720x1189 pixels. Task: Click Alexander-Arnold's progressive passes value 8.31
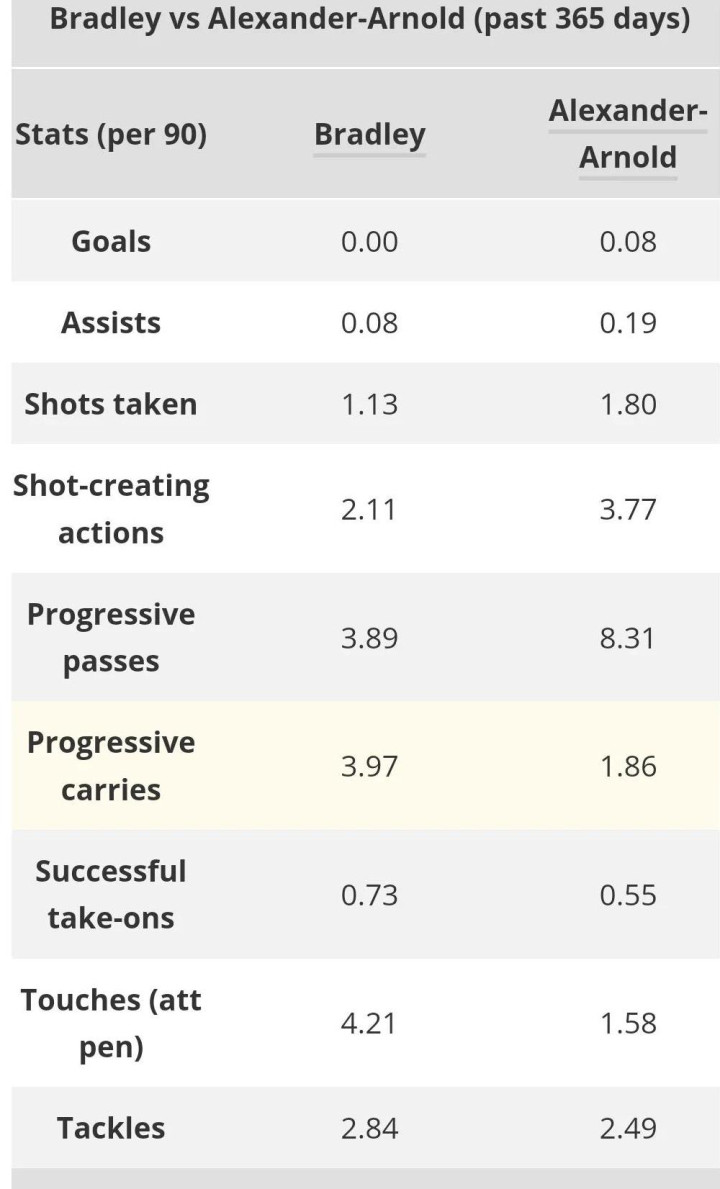point(628,638)
